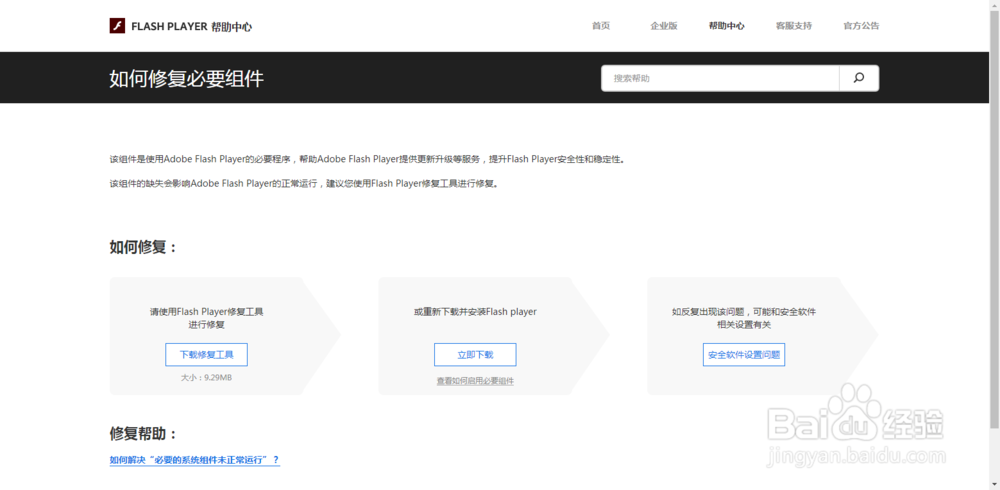This screenshot has width=1000, height=490.
Task: Focus the 搜索帮助 search field
Action: click(720, 78)
